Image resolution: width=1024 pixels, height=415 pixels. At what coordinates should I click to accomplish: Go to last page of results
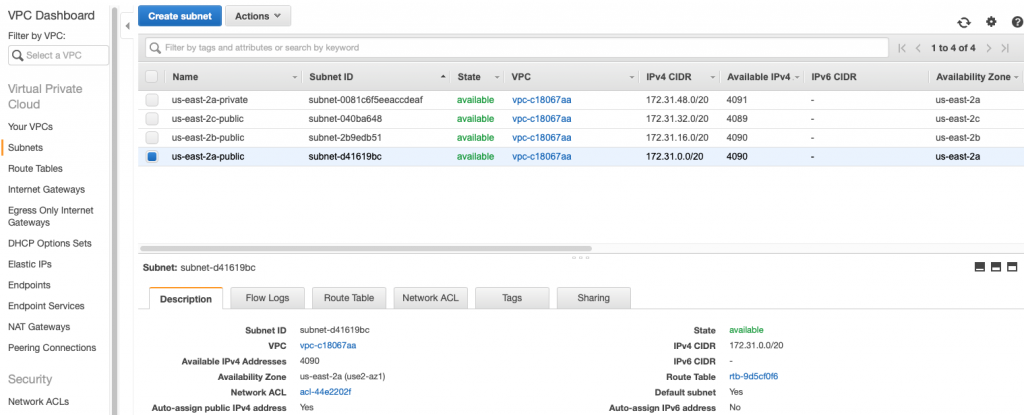click(1005, 48)
